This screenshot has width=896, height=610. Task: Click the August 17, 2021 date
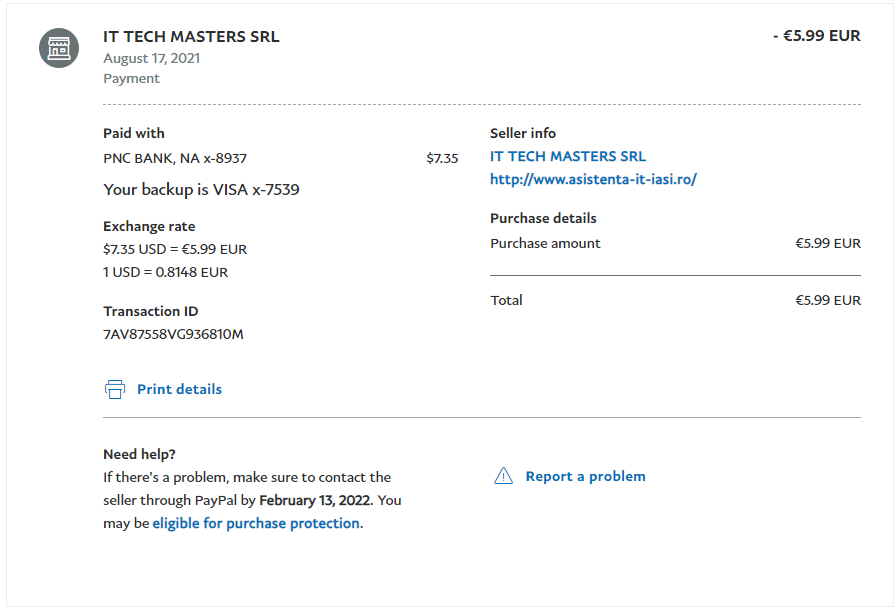point(151,58)
